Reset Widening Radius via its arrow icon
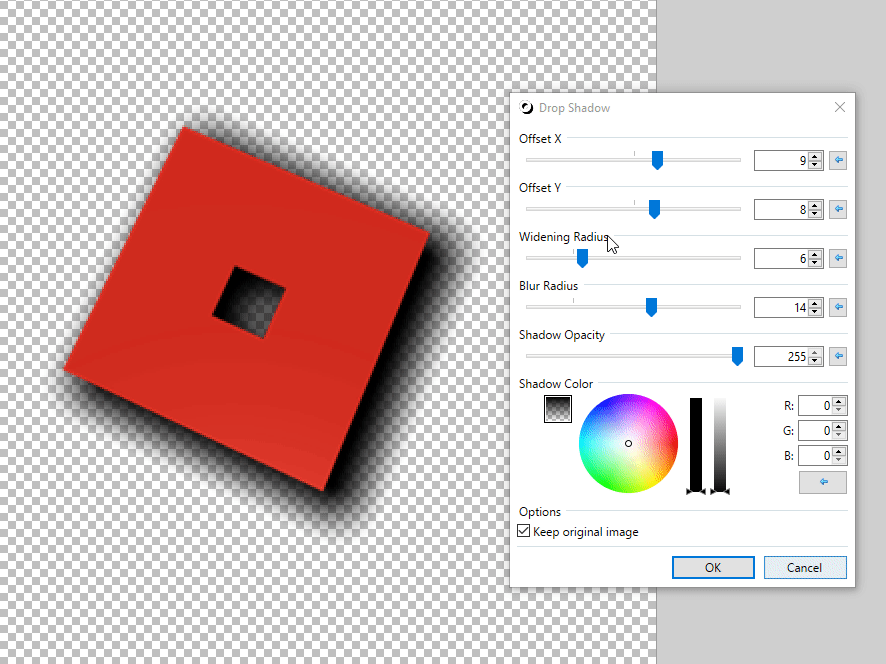The image size is (886, 664). [838, 258]
